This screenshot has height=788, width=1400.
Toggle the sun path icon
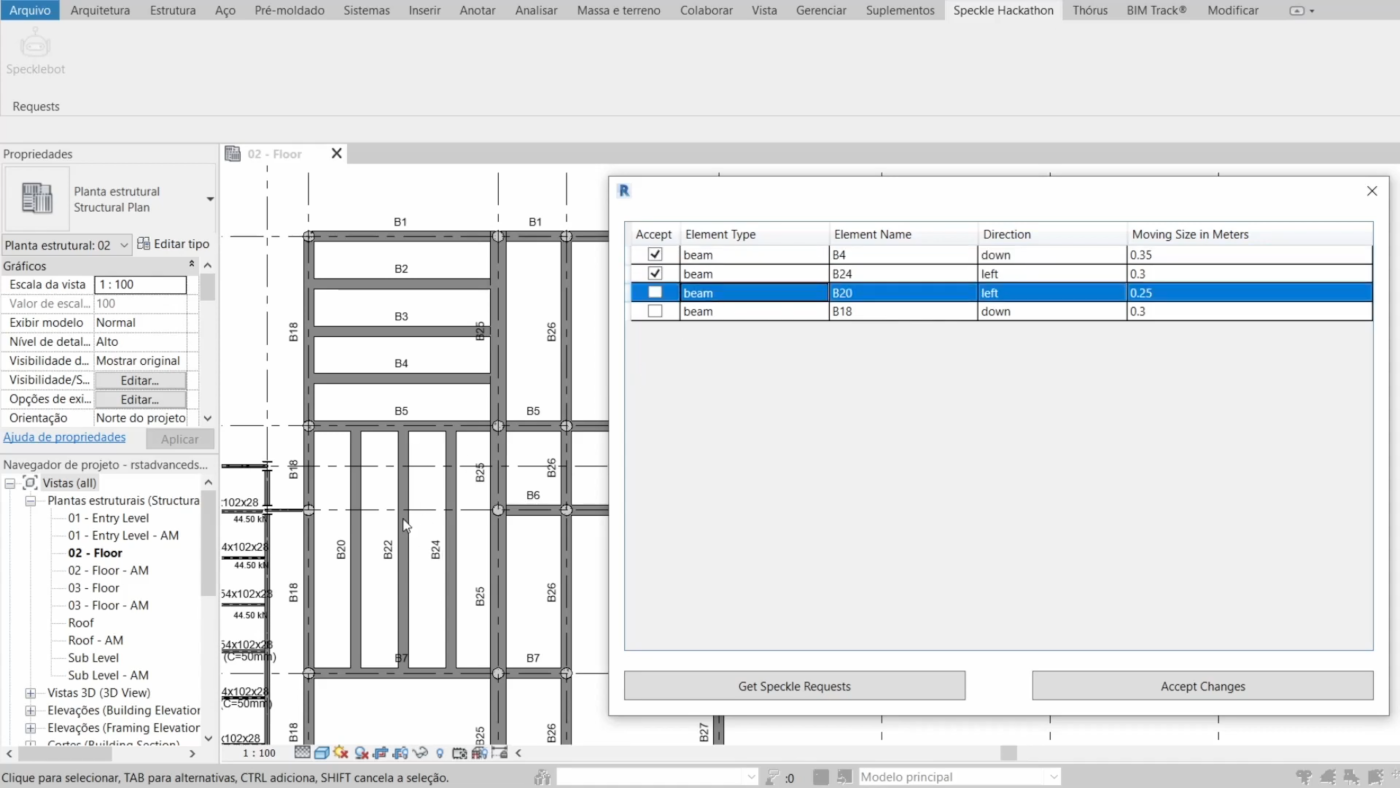(x=341, y=753)
